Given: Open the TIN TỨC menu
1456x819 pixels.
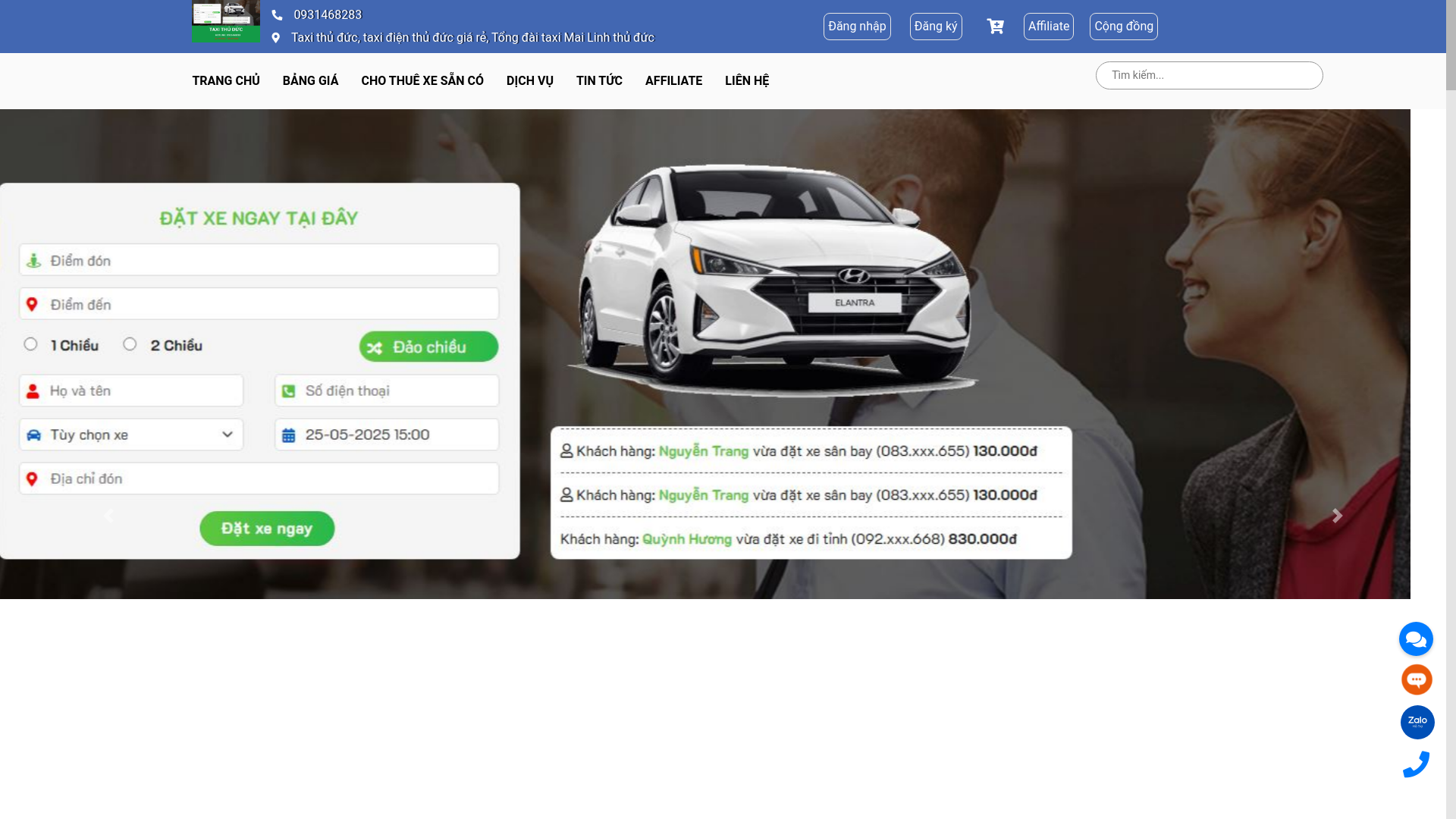Looking at the screenshot, I should 599,81.
